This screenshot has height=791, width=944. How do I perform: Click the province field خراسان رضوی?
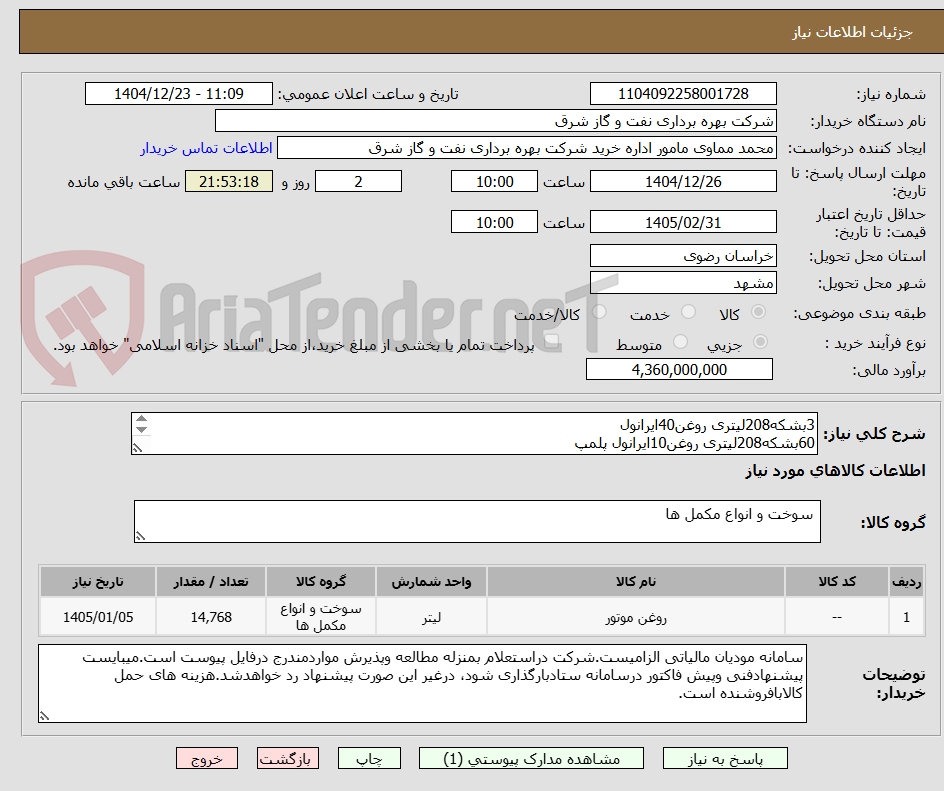point(683,256)
